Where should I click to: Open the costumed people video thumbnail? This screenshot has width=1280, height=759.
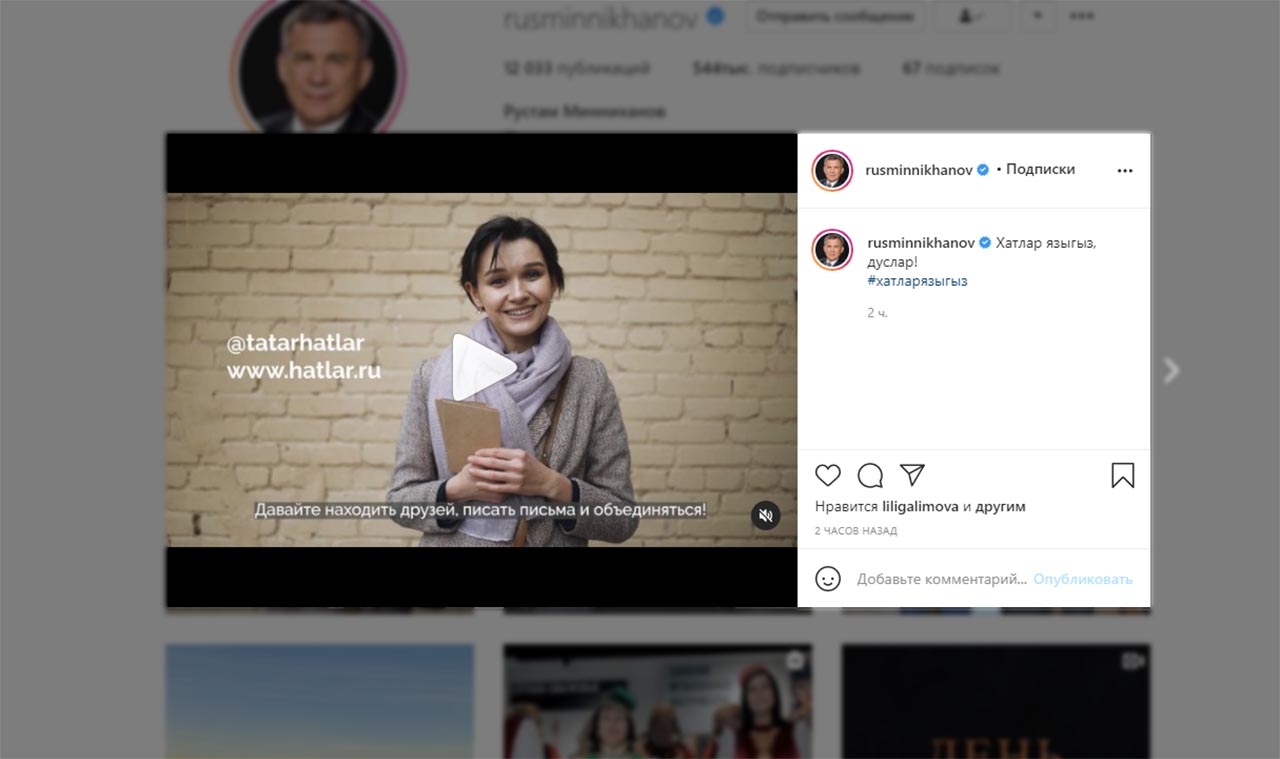pos(658,701)
